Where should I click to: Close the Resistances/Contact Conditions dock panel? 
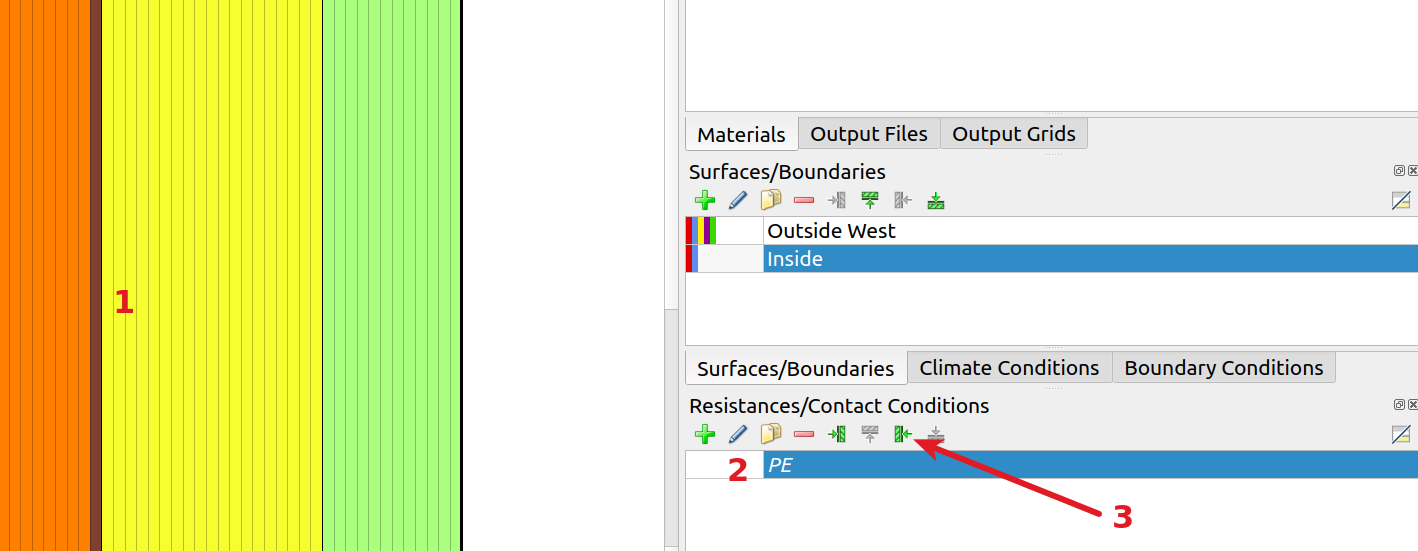coord(1412,405)
